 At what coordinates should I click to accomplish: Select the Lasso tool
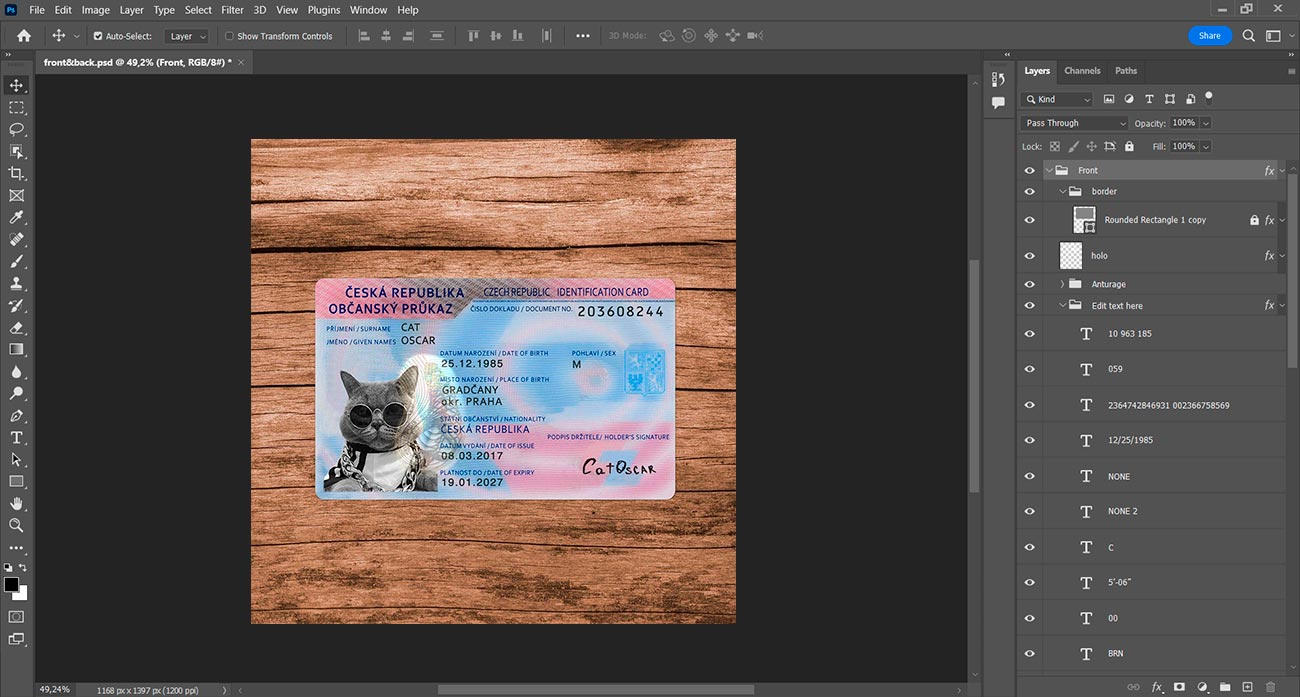[16, 129]
